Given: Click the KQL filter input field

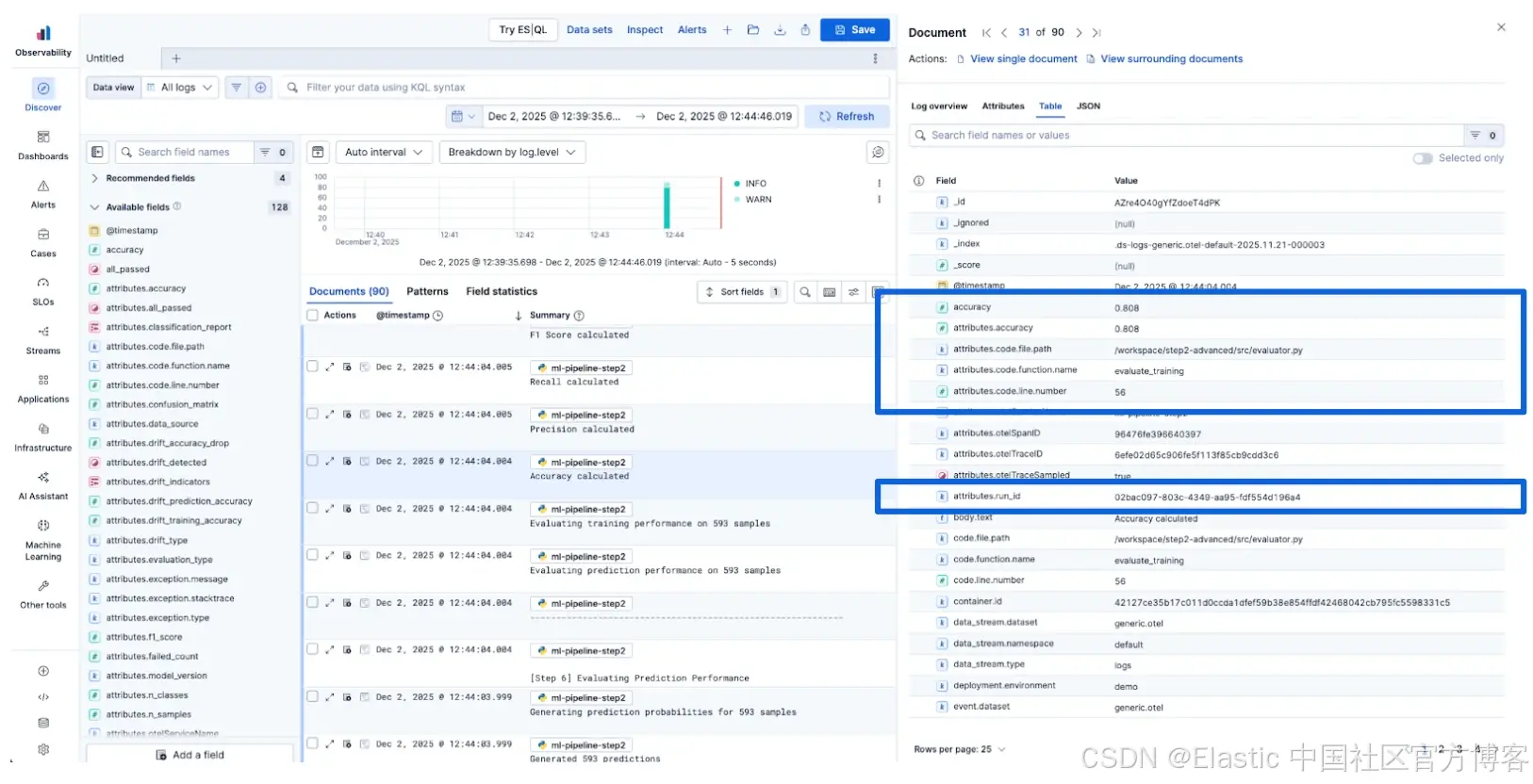Looking at the screenshot, I should [585, 88].
